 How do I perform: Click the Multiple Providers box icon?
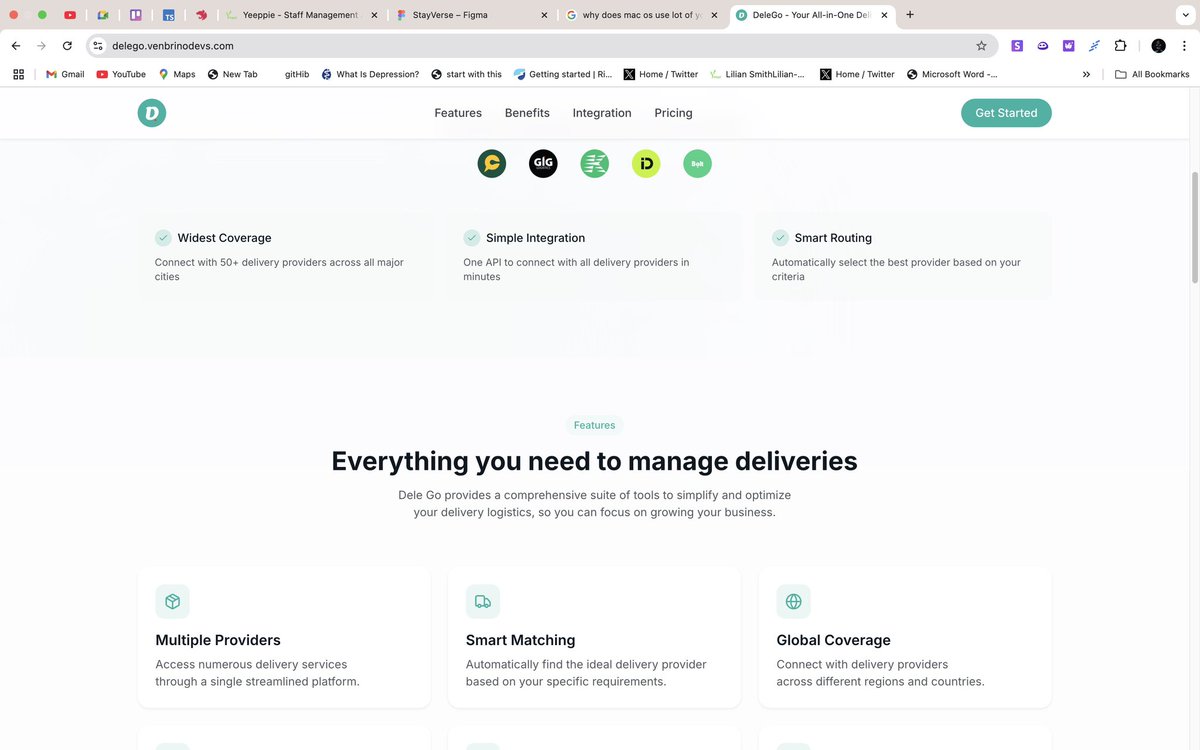point(173,601)
